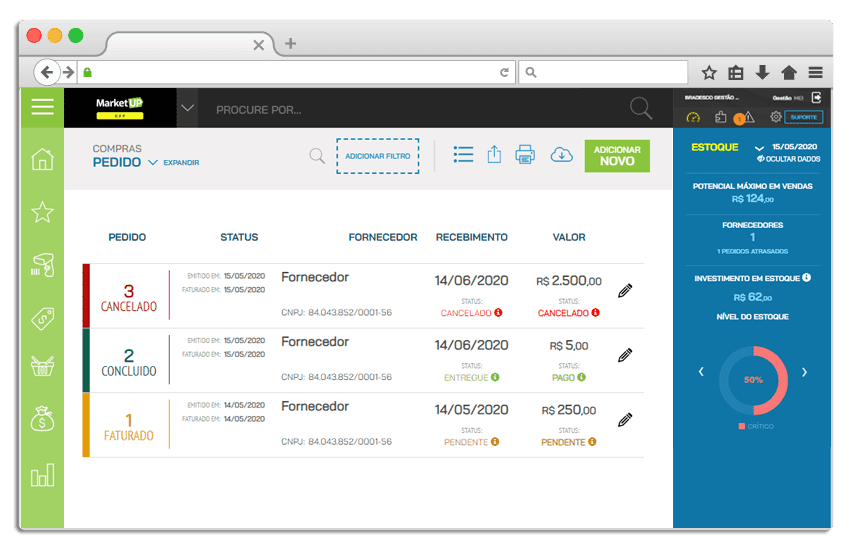The image size is (854, 550).
Task: Open the speedometer dashboard icon
Action: [x=693, y=117]
